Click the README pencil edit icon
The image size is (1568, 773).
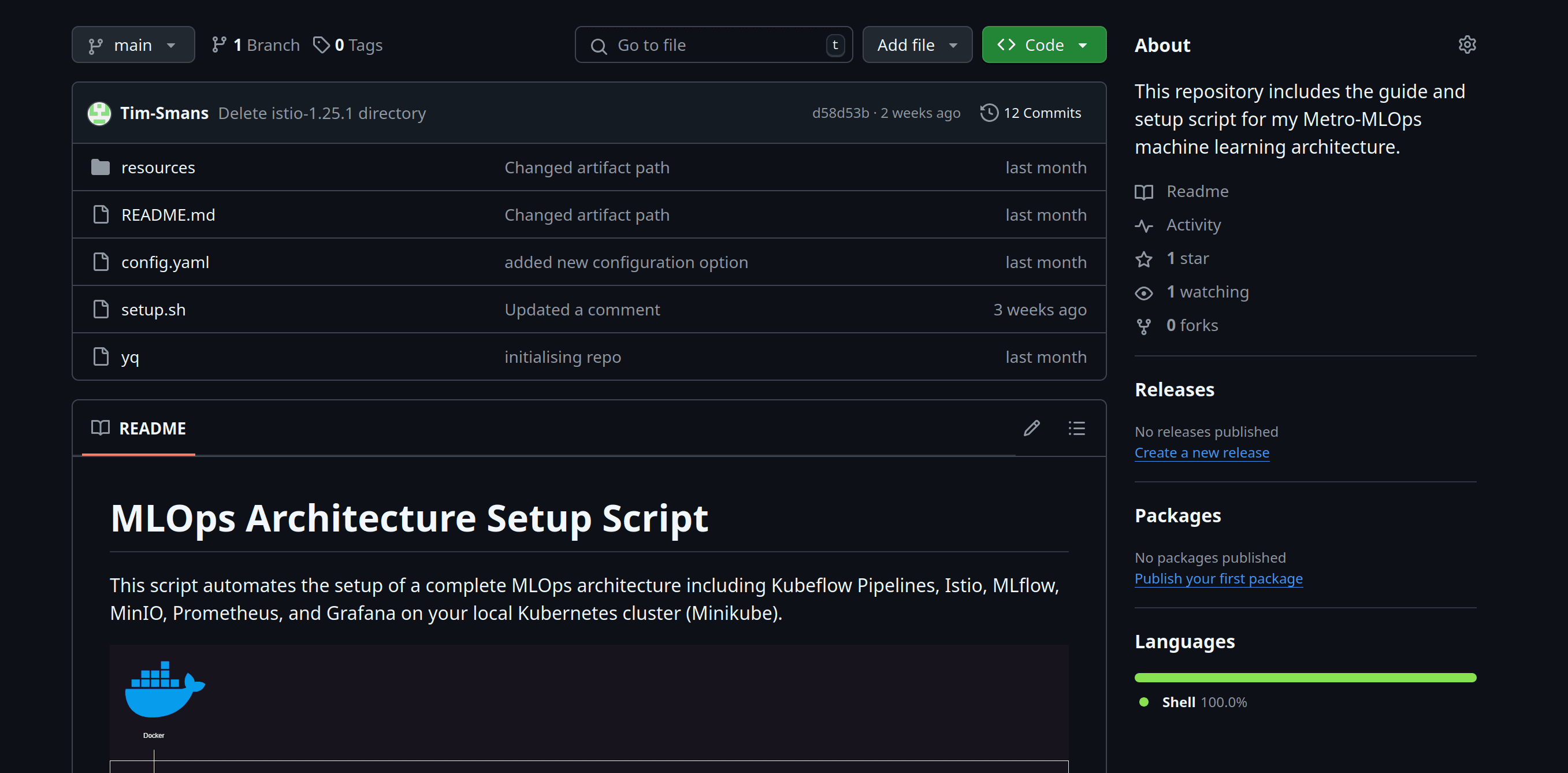pyautogui.click(x=1031, y=429)
